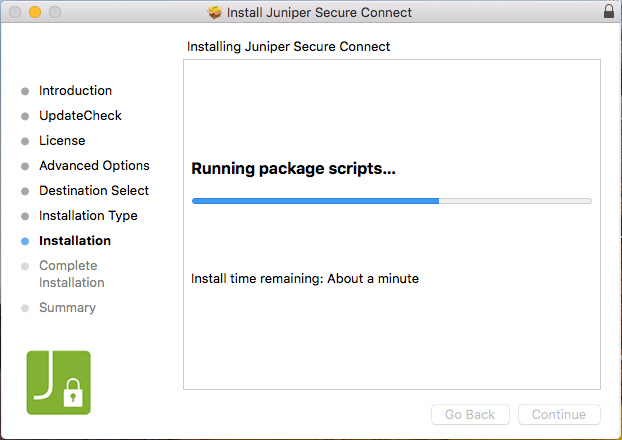
Task: Select the Introduction step in the sidebar
Action: point(75,91)
